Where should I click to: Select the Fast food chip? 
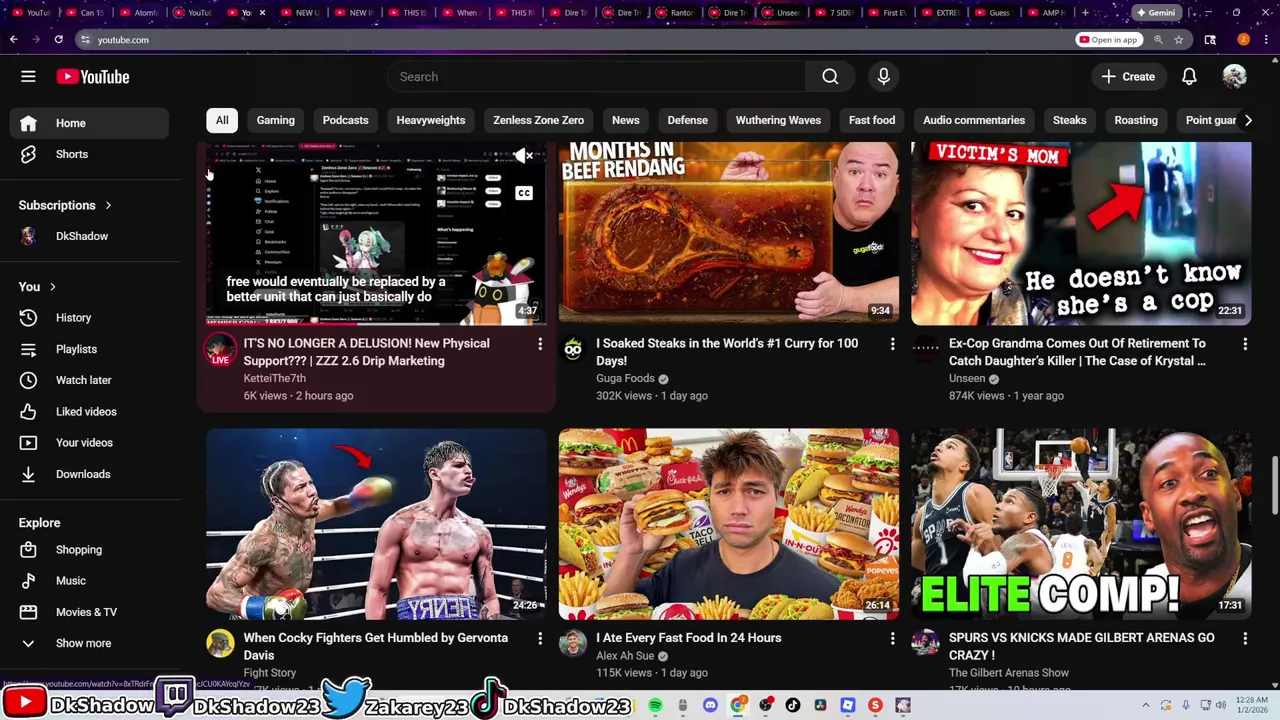[872, 120]
